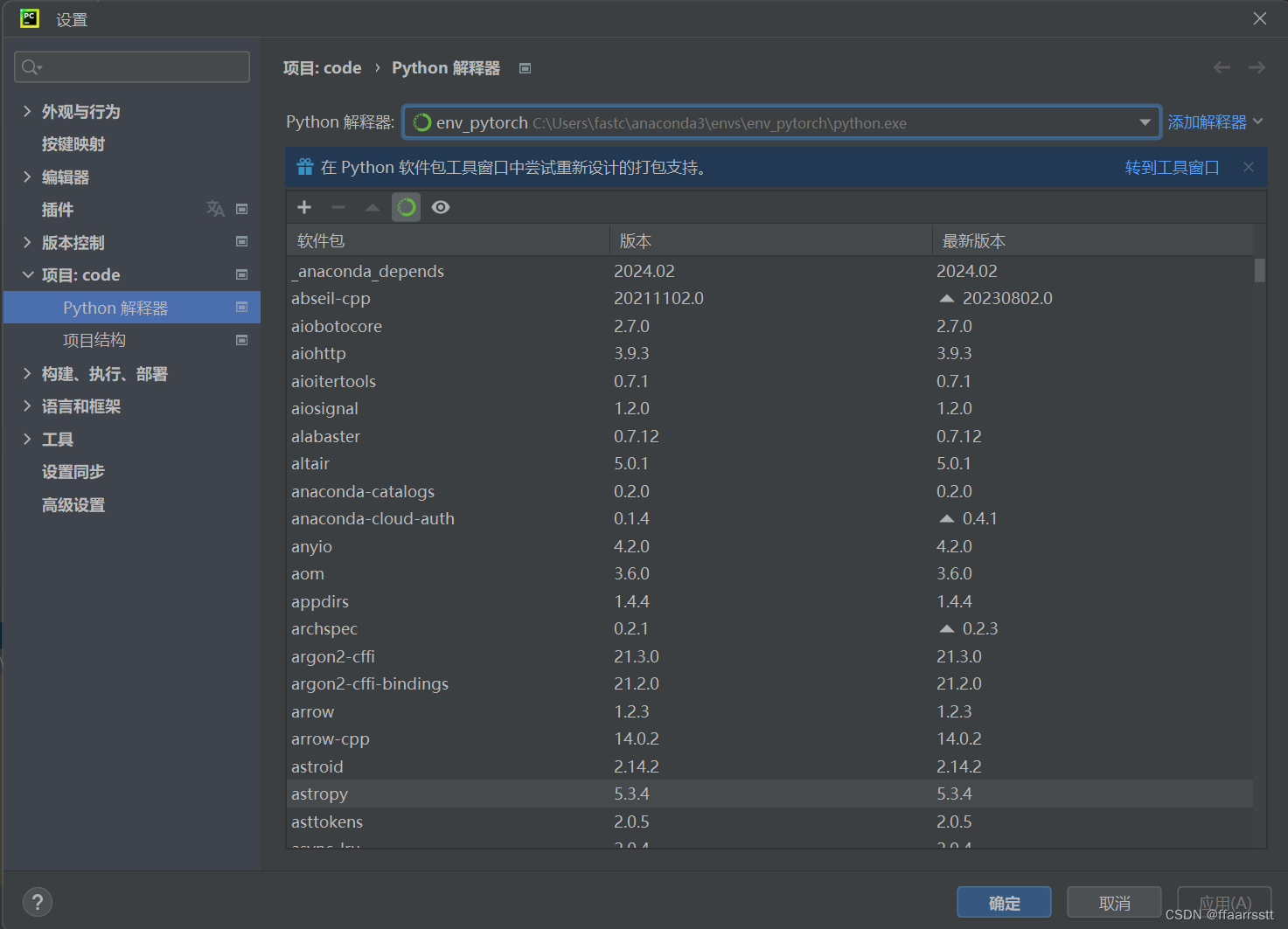
Task: Click the 最新版本 column header
Action: [x=1093, y=240]
